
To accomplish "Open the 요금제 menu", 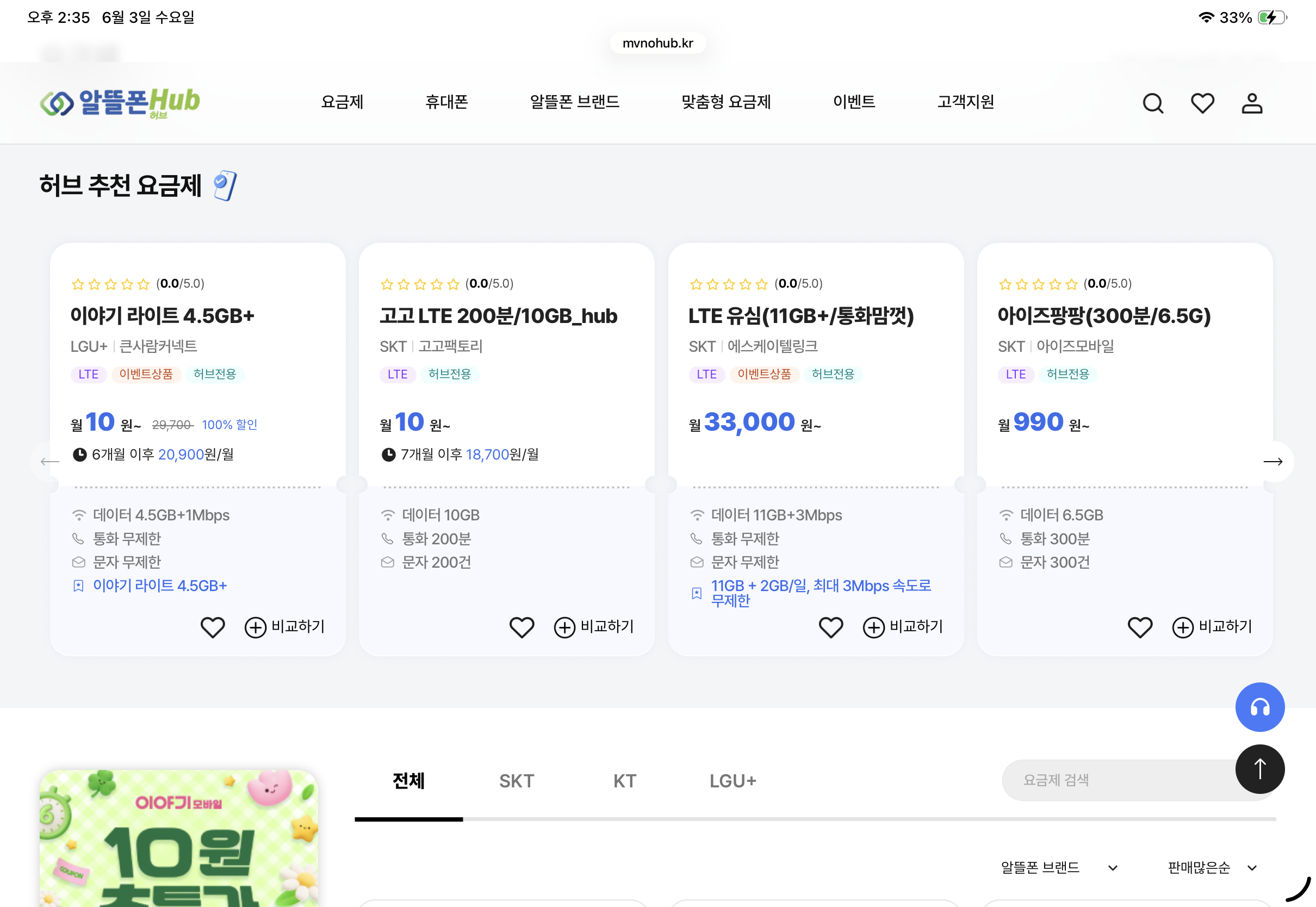I will (342, 102).
